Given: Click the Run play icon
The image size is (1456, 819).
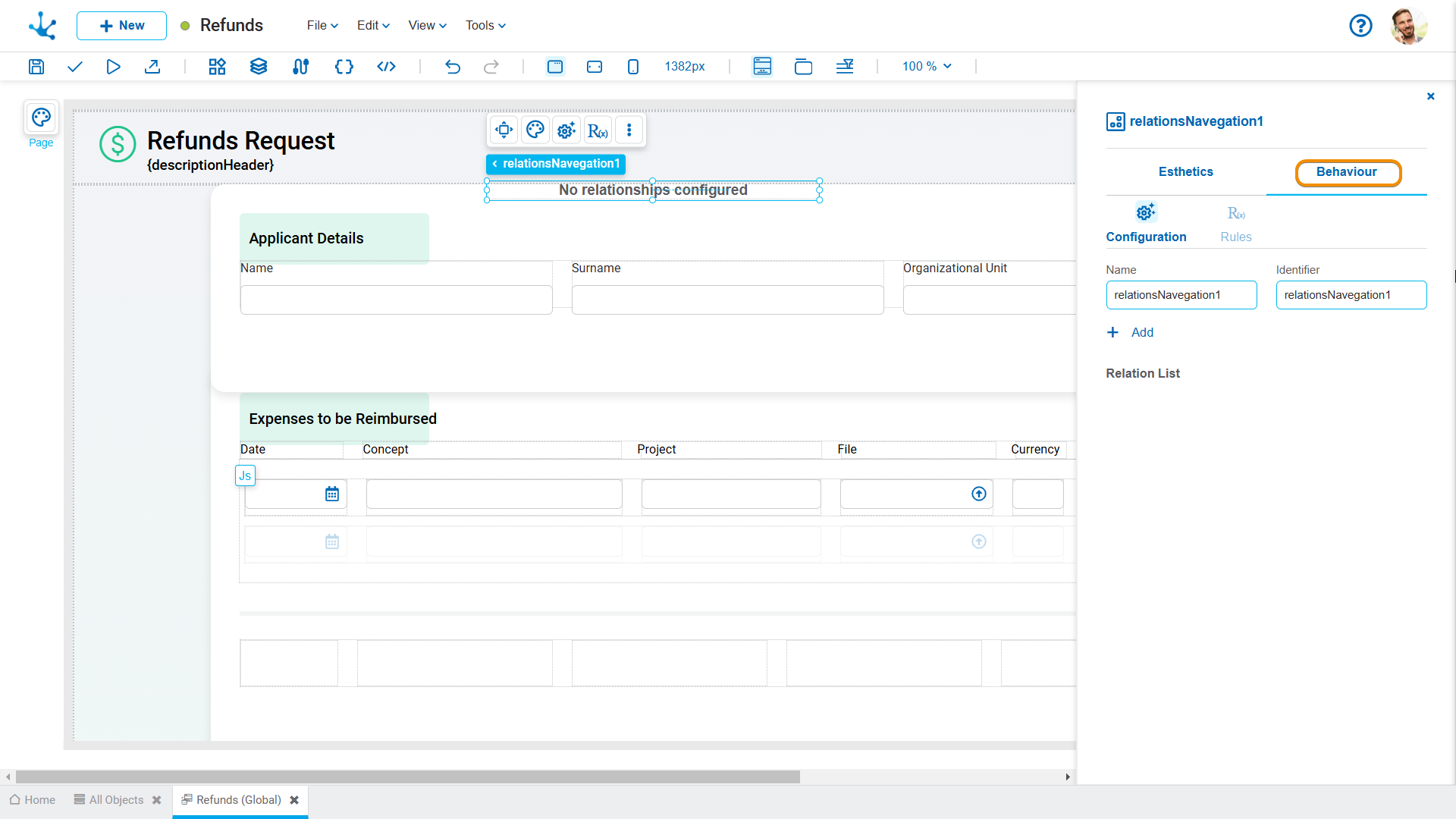Looking at the screenshot, I should tap(113, 67).
